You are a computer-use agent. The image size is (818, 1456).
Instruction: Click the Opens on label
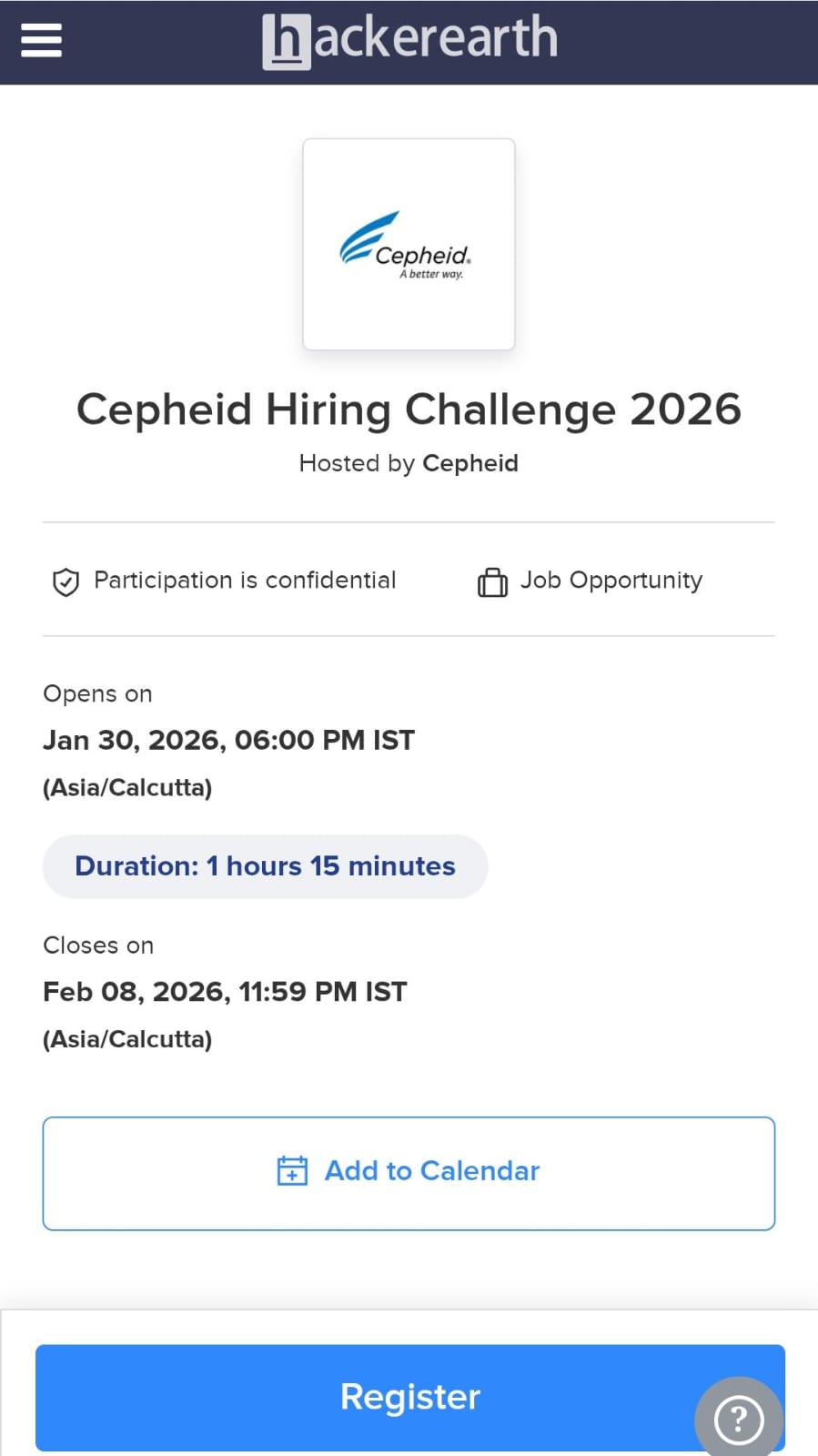(97, 693)
